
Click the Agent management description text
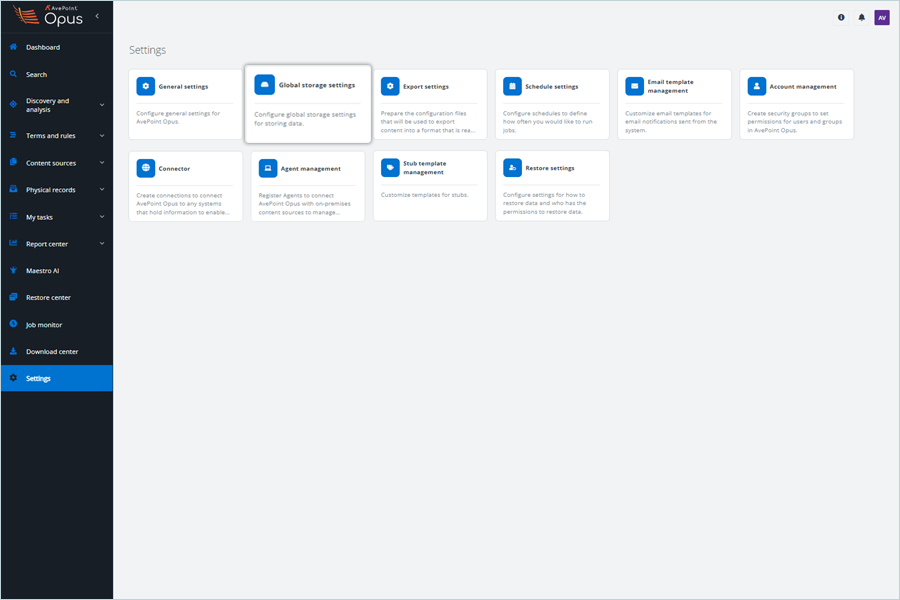click(304, 204)
